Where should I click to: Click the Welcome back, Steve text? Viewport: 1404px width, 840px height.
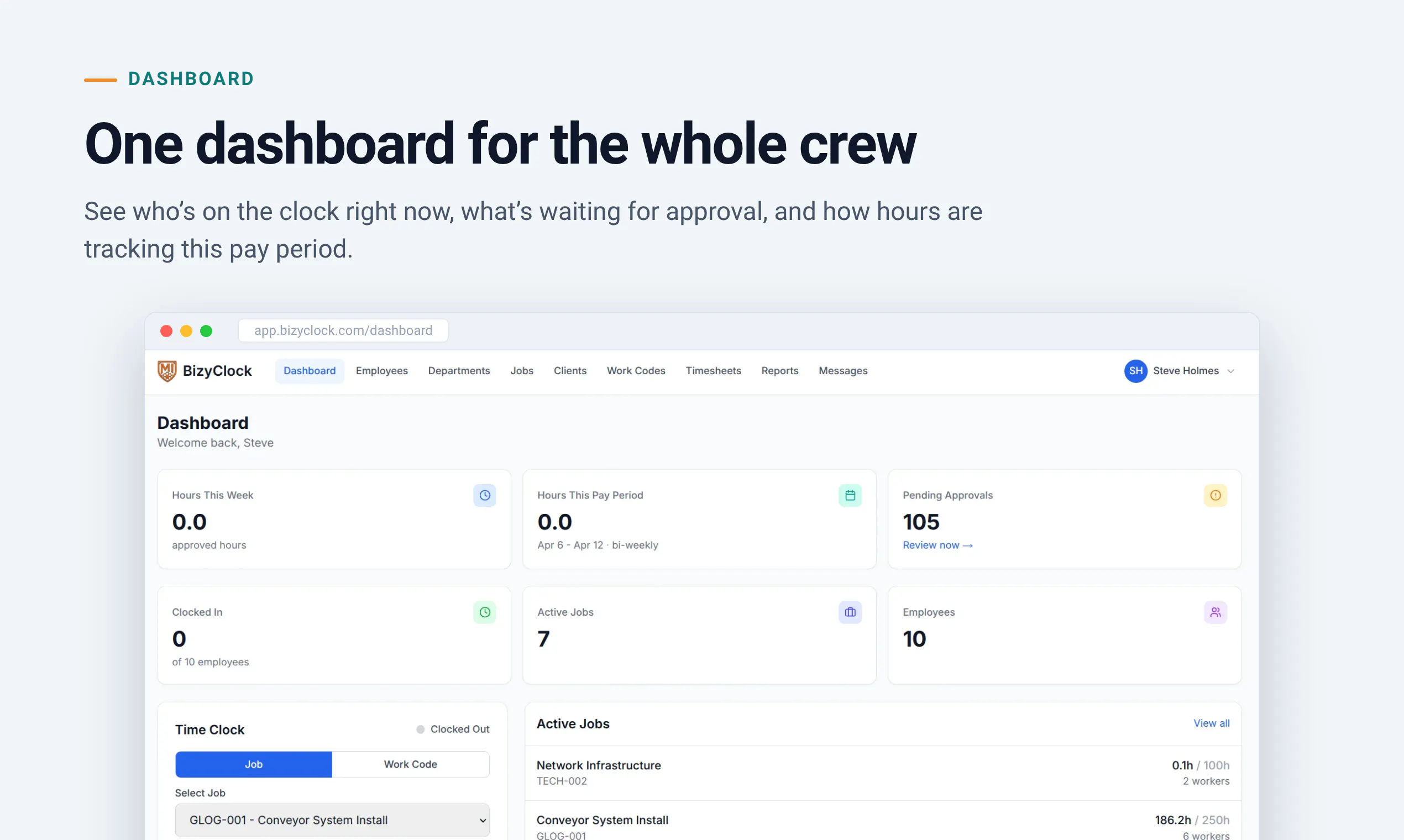(x=215, y=443)
